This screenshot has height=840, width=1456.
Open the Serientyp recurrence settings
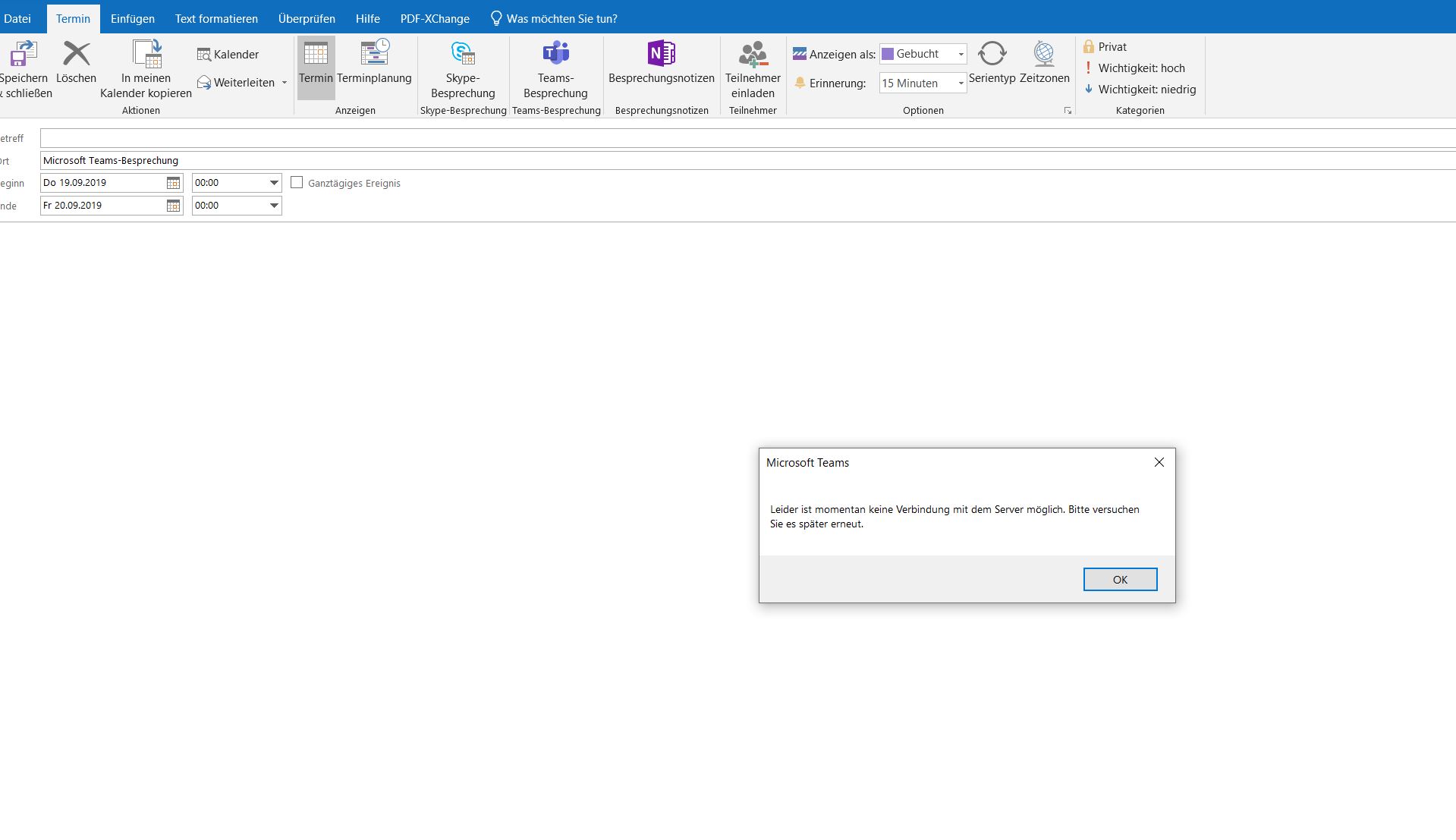coord(992,62)
